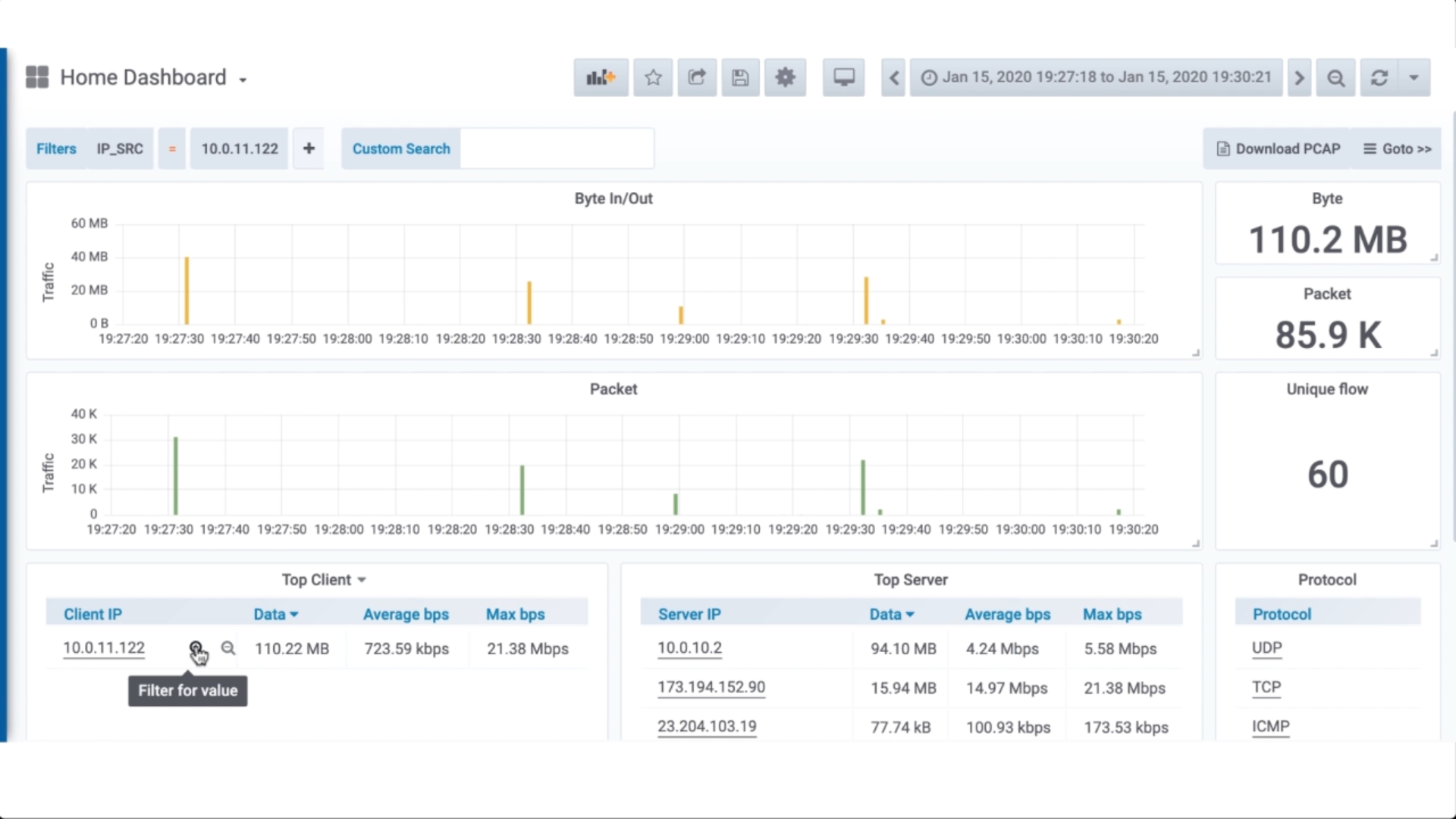
Task: Click the Share dashboard icon
Action: point(696,77)
